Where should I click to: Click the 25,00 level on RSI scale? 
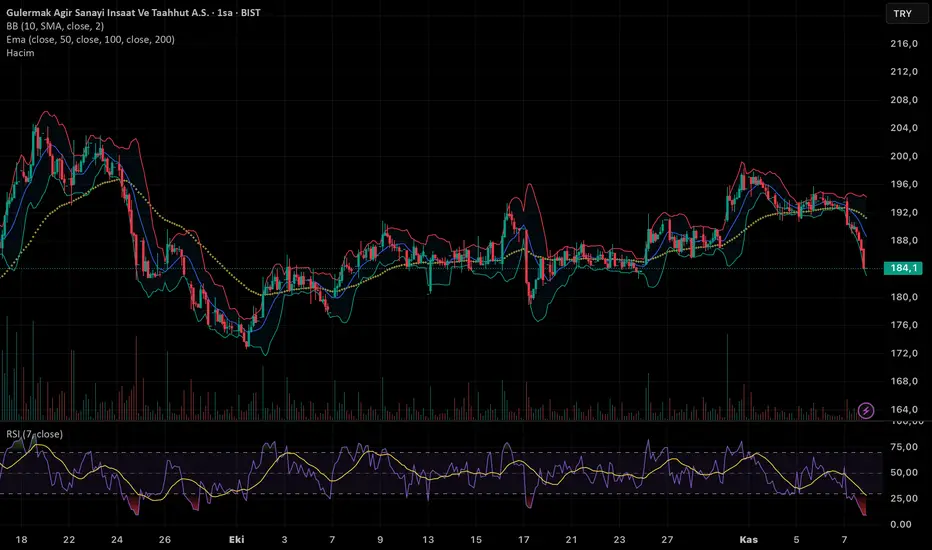point(903,498)
